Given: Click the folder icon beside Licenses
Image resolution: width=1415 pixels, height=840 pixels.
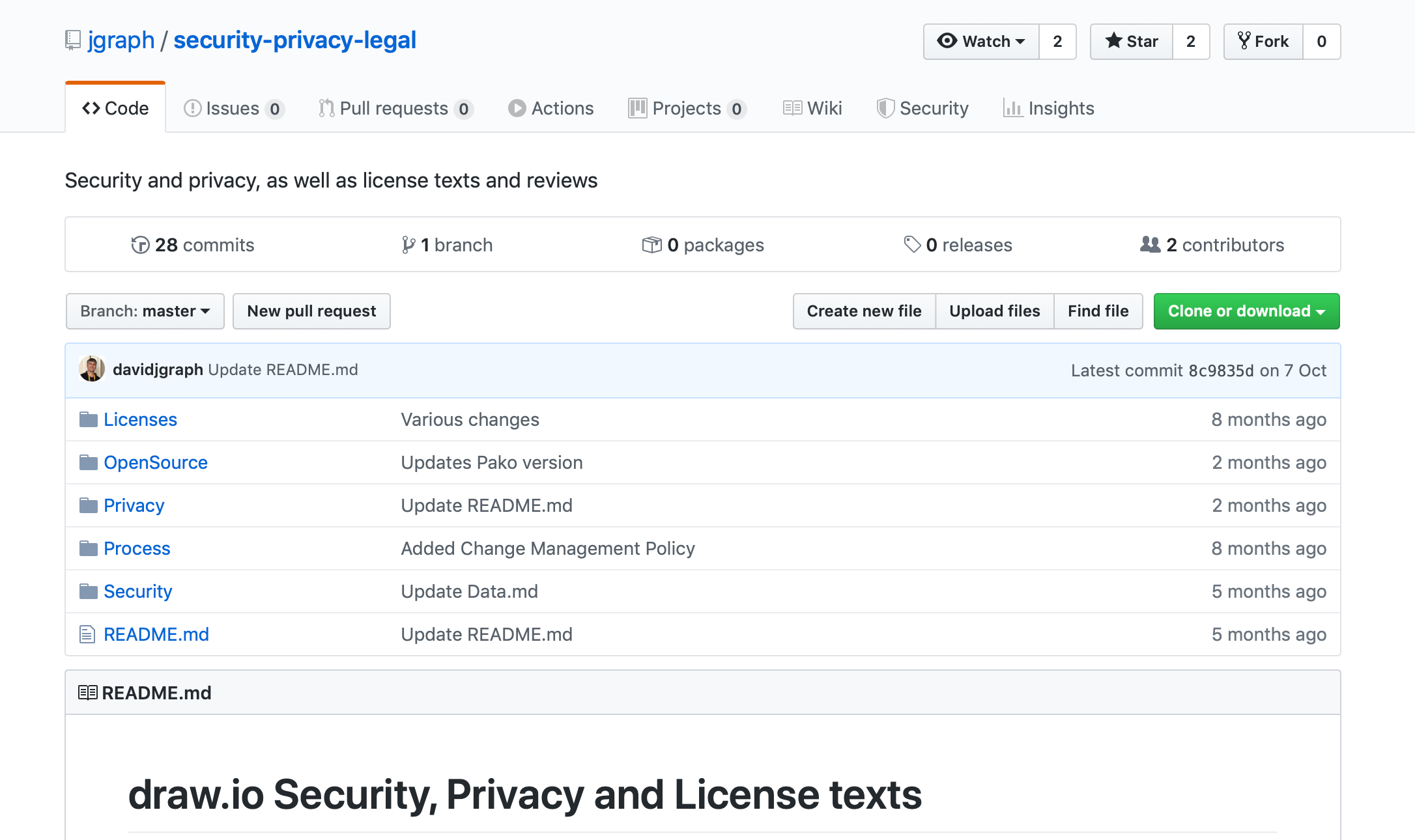Looking at the screenshot, I should (x=89, y=419).
